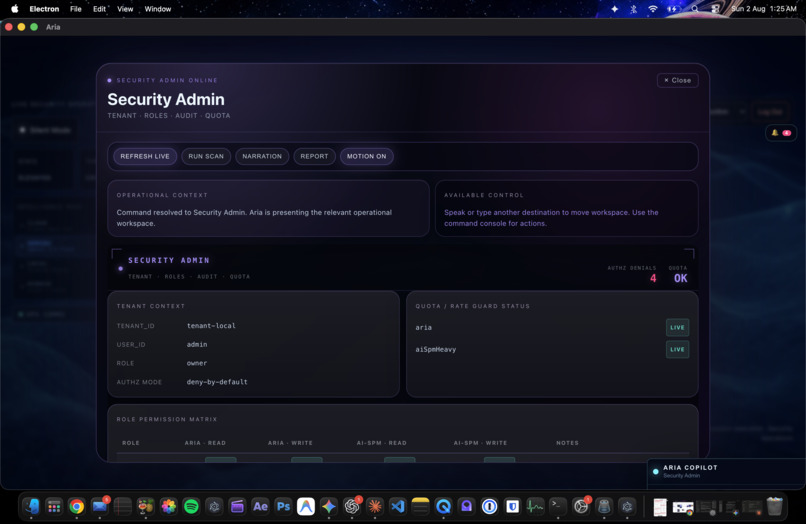The width and height of the screenshot is (806, 524).
Task: Click the RUN SCAN button
Action: 206,156
